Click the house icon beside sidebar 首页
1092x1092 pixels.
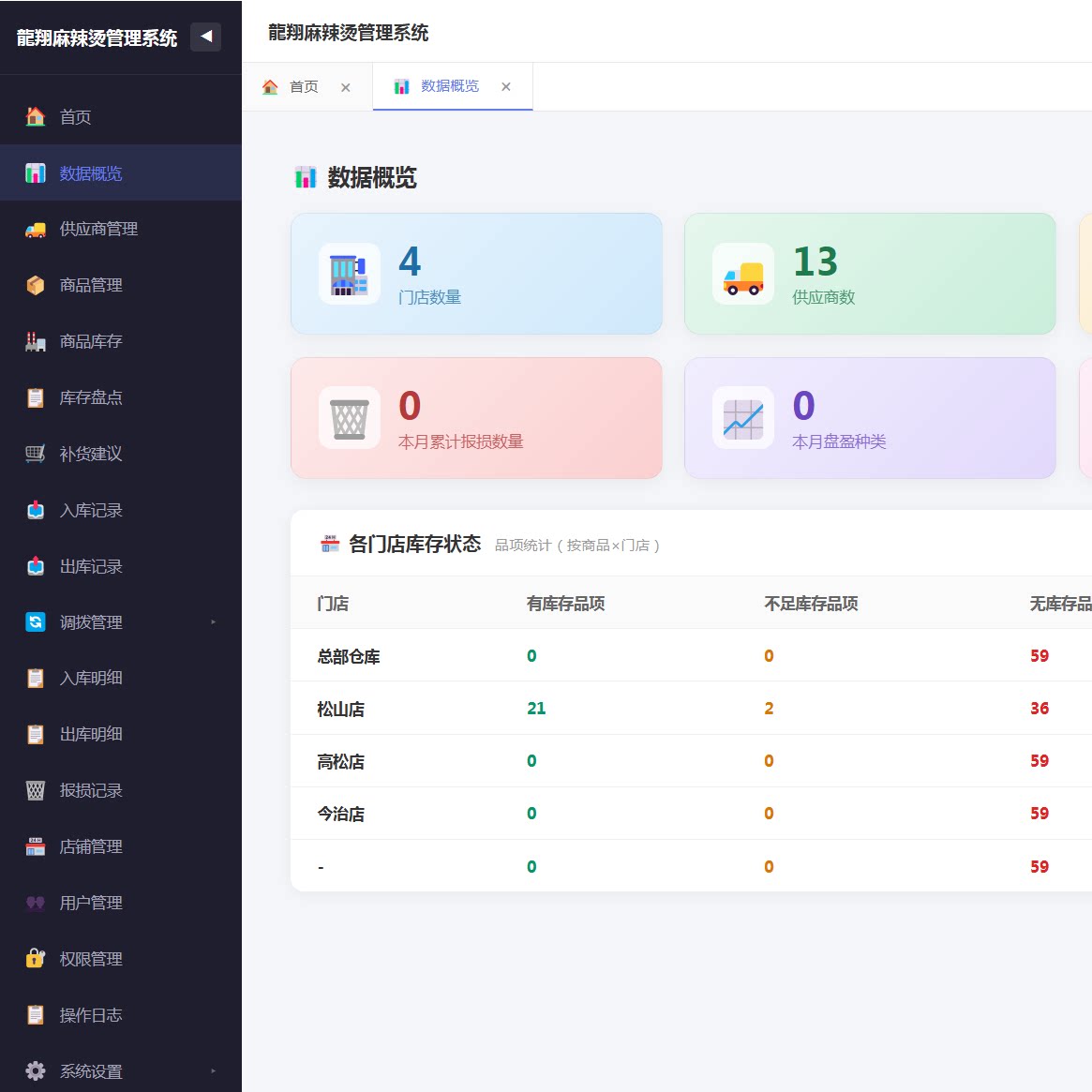pos(35,116)
